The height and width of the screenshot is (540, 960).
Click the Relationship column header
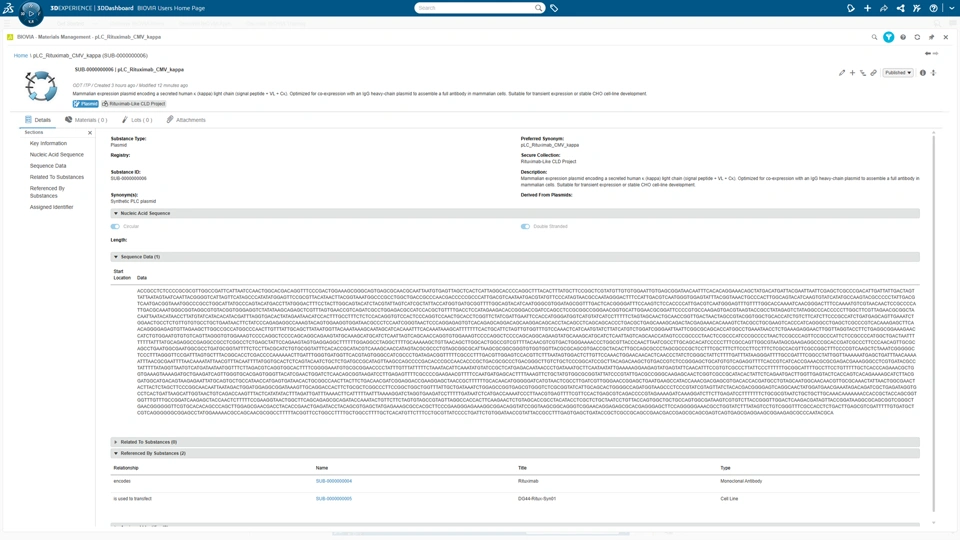pyautogui.click(x=126, y=468)
